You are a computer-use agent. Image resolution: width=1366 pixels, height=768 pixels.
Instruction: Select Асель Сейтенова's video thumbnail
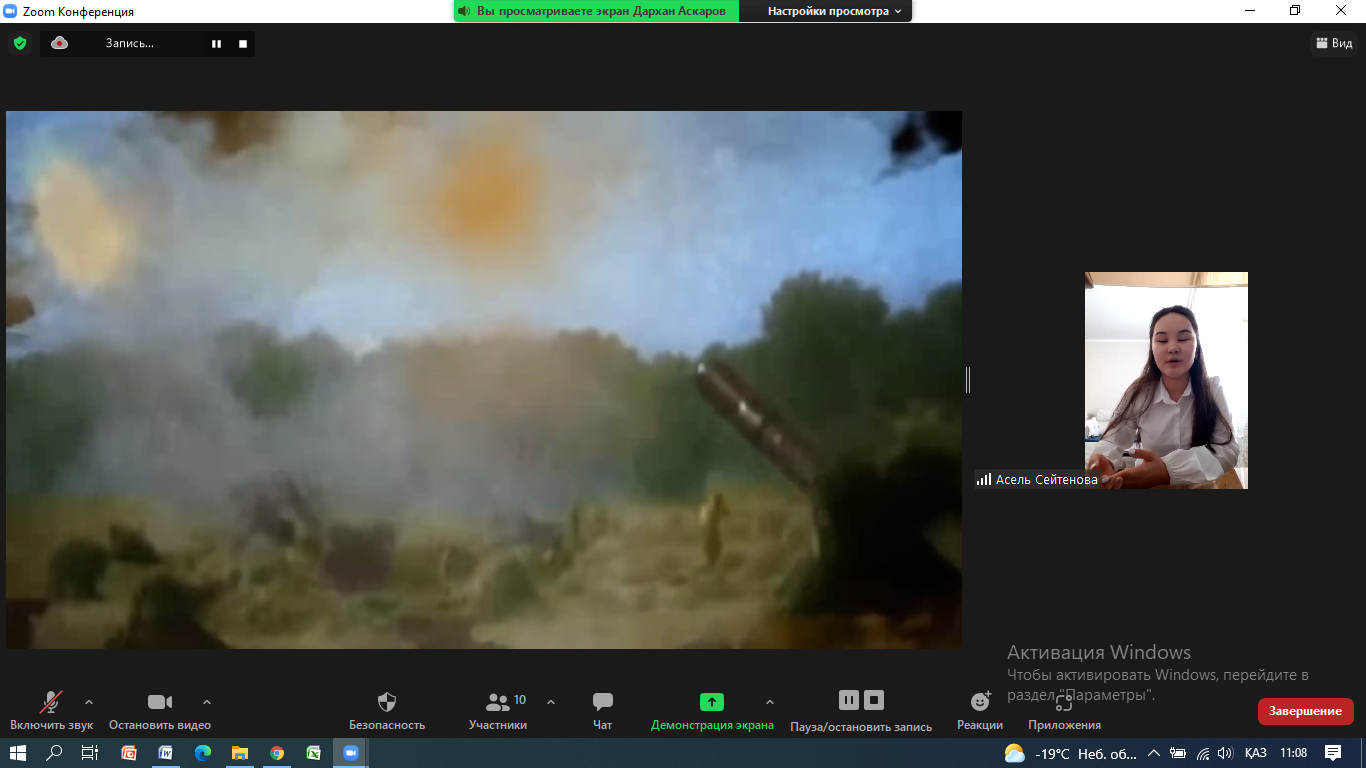coord(1166,380)
